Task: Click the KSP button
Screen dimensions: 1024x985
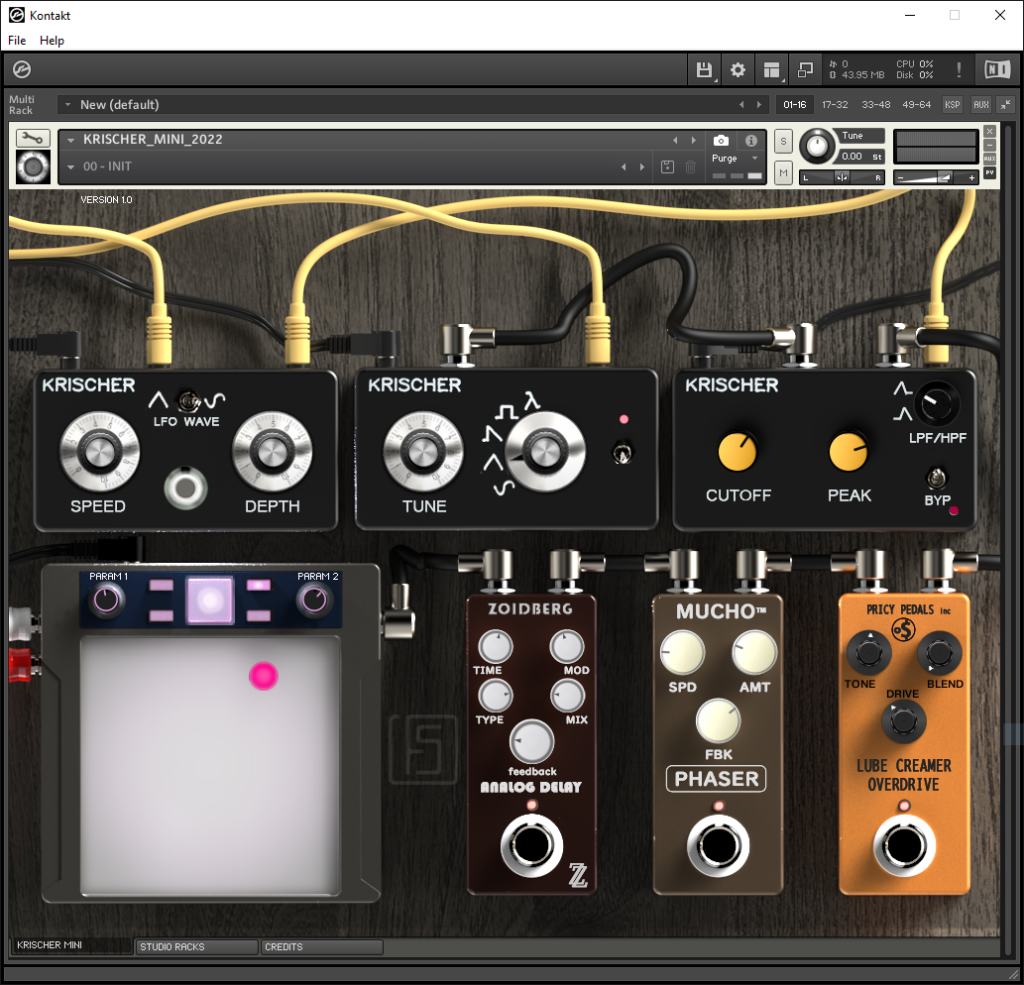Action: [952, 105]
